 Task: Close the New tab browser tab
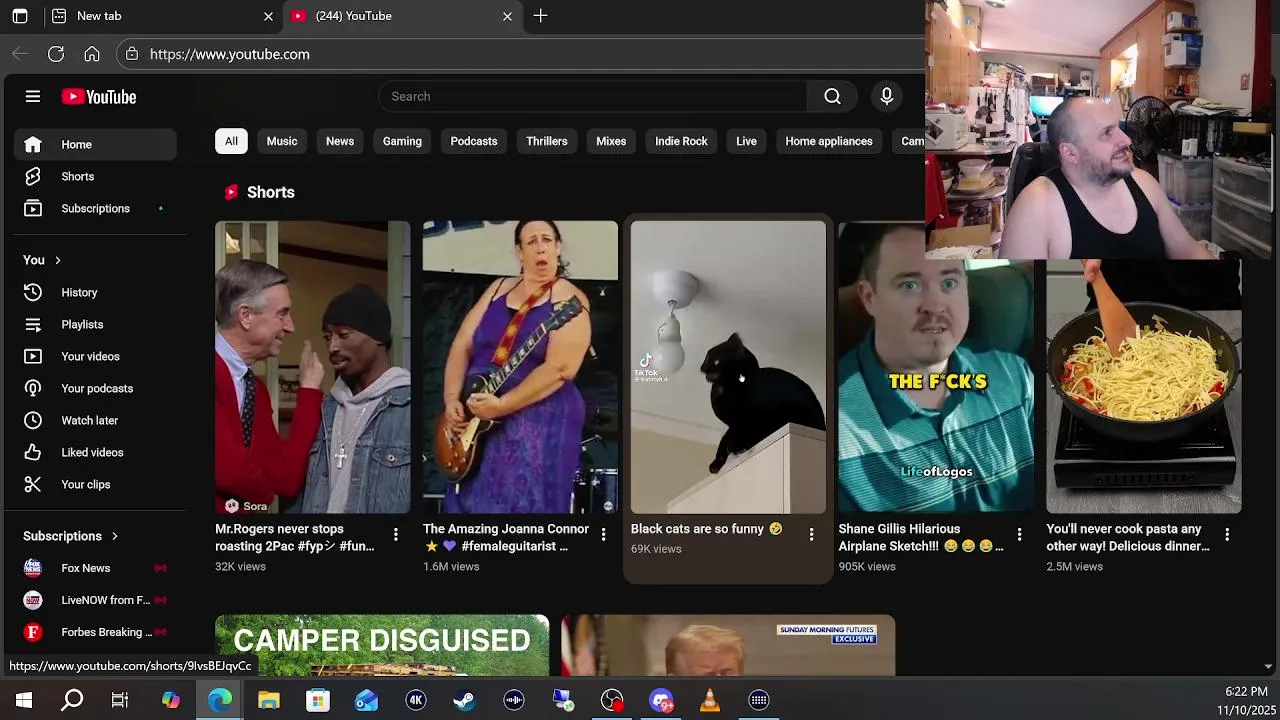point(268,16)
